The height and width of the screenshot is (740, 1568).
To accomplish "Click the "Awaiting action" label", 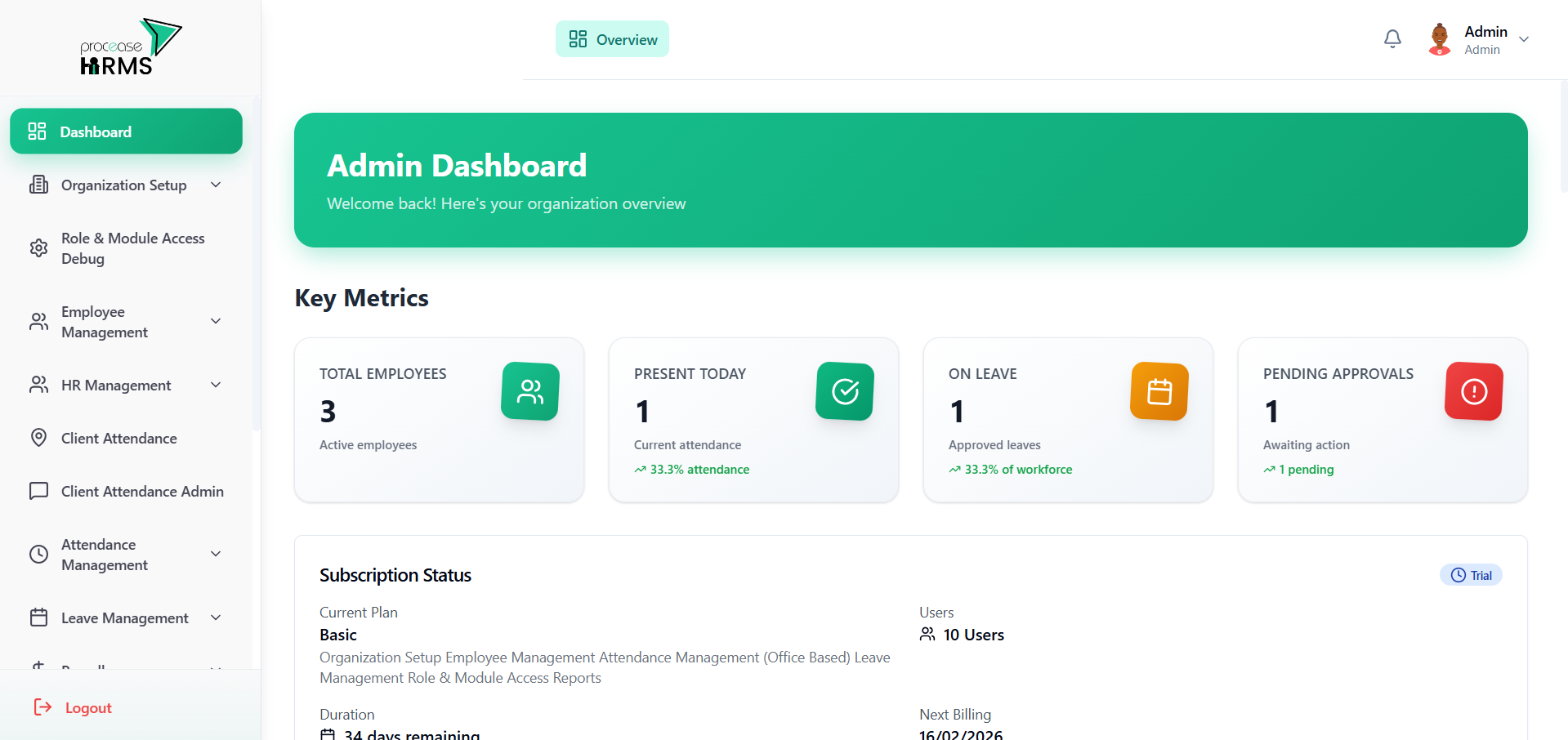I will click(x=1306, y=445).
